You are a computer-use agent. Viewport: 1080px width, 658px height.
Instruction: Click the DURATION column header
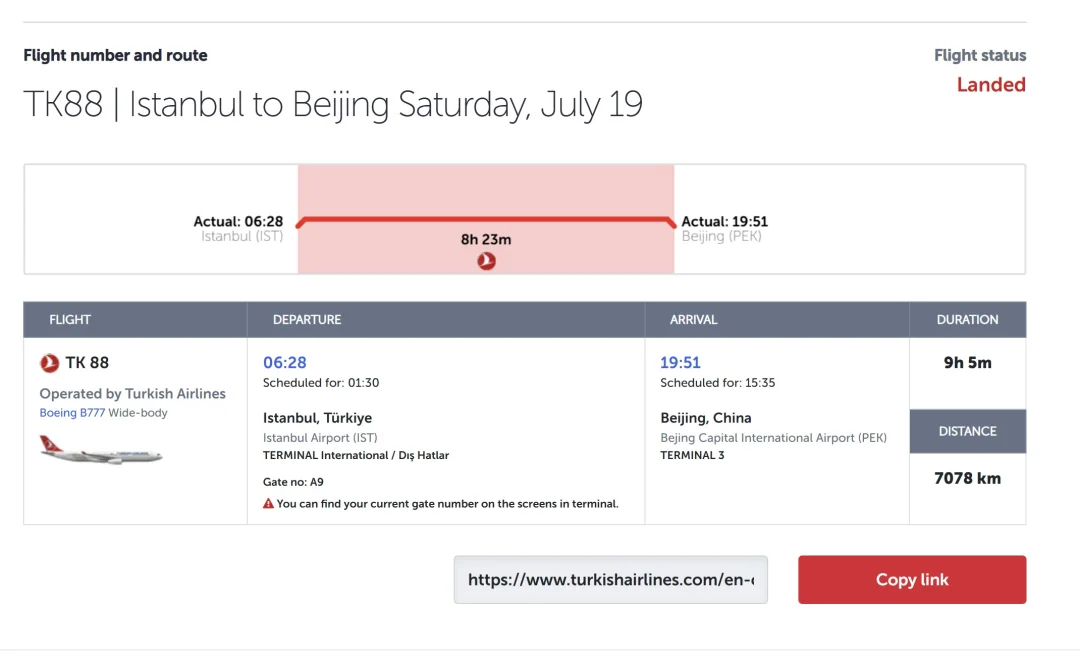(967, 320)
